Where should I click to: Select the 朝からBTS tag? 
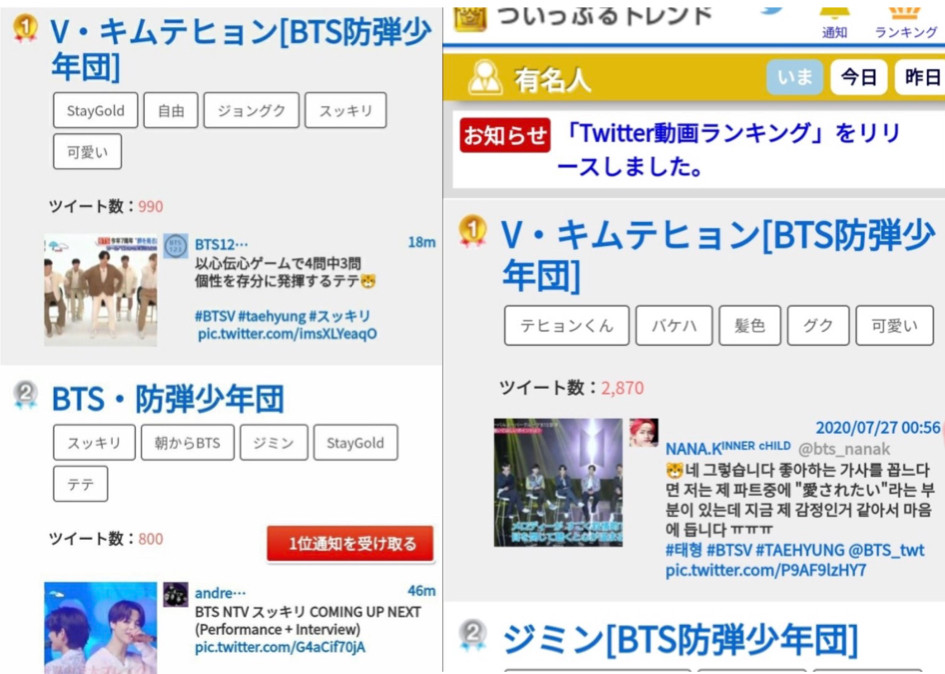tap(187, 443)
